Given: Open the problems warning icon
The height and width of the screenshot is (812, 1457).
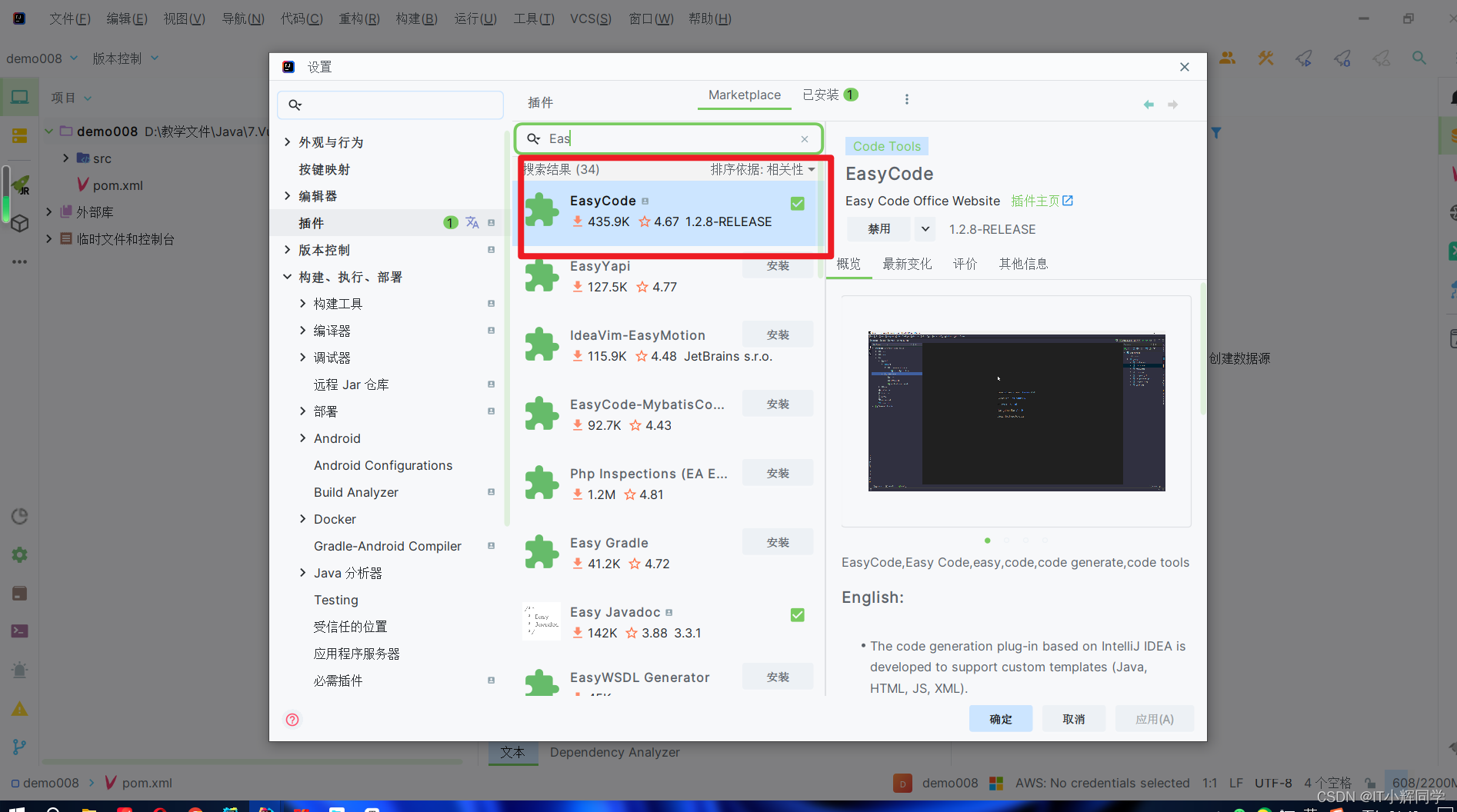Looking at the screenshot, I should tap(19, 709).
